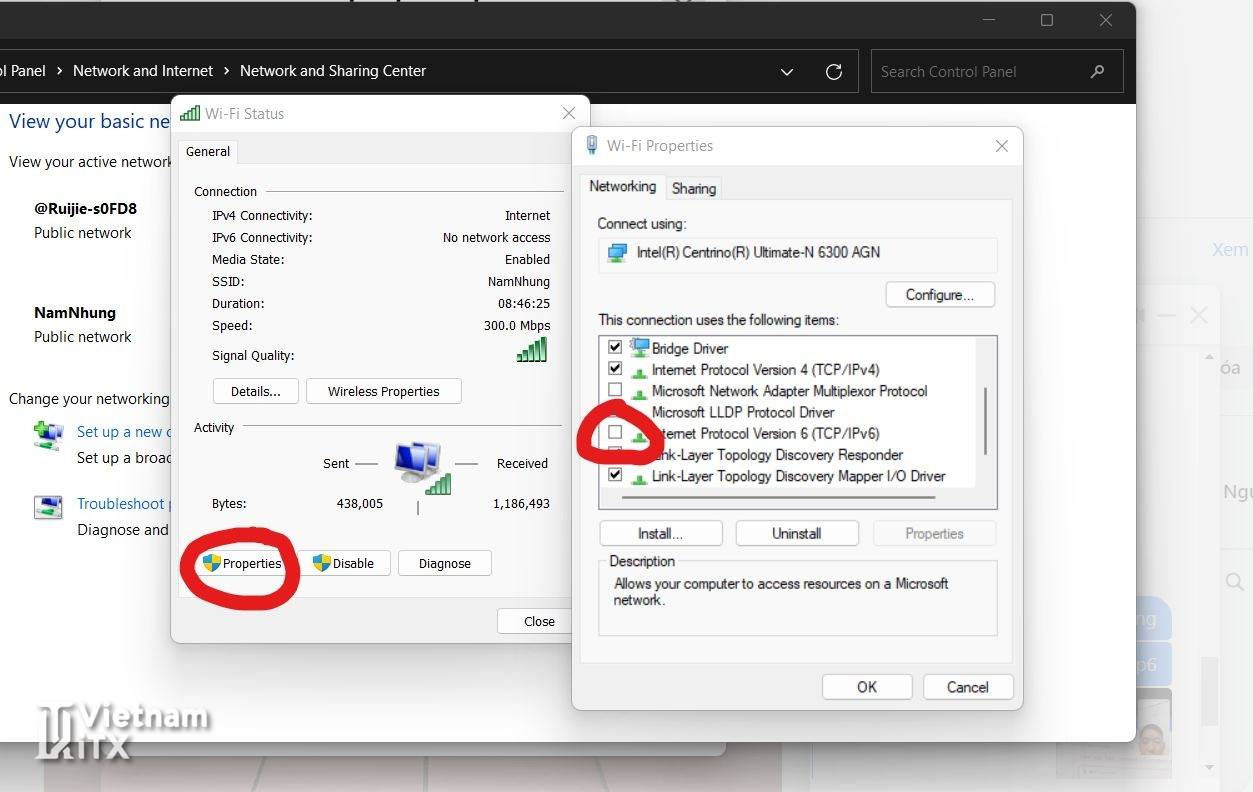Select the Bridge Driver network icon
The image size is (1253, 792).
638,348
